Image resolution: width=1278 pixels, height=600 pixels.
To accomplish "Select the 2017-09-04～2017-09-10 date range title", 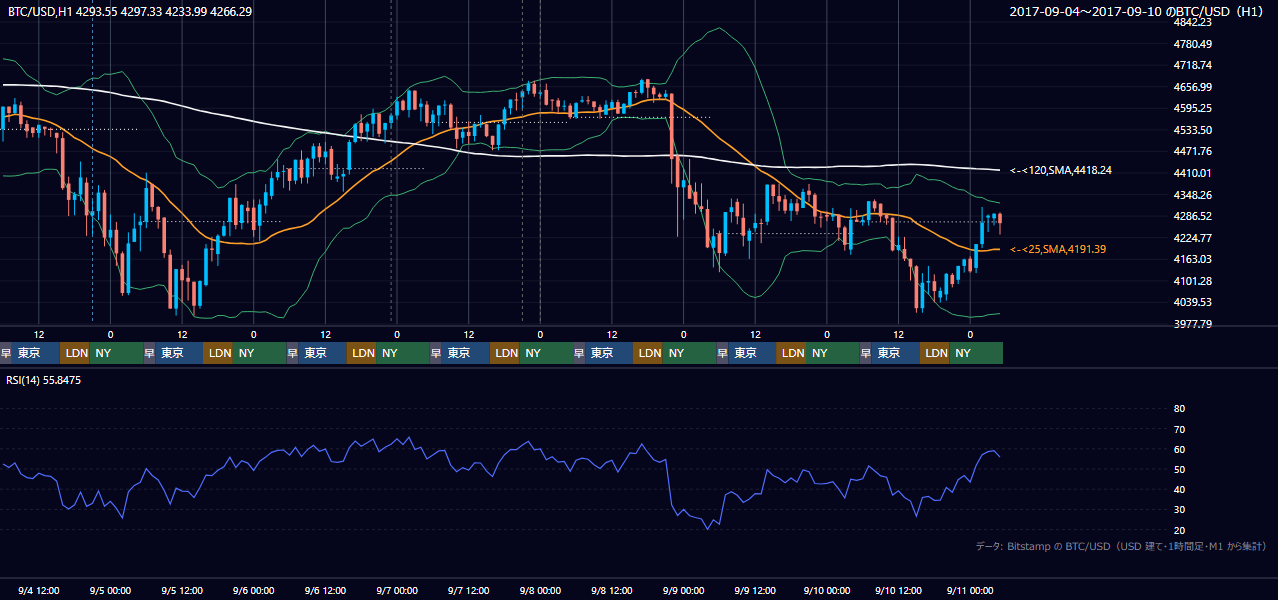I will [x=1137, y=12].
